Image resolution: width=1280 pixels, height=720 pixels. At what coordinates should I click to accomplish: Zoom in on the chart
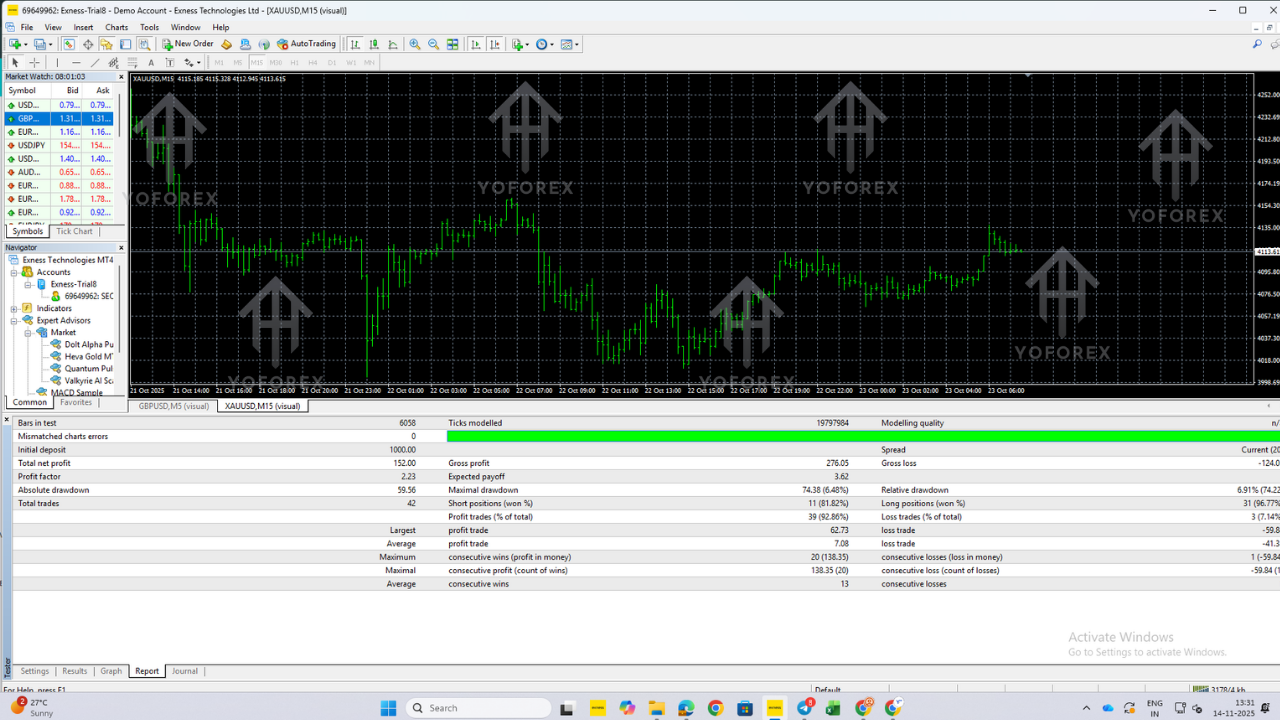415,44
